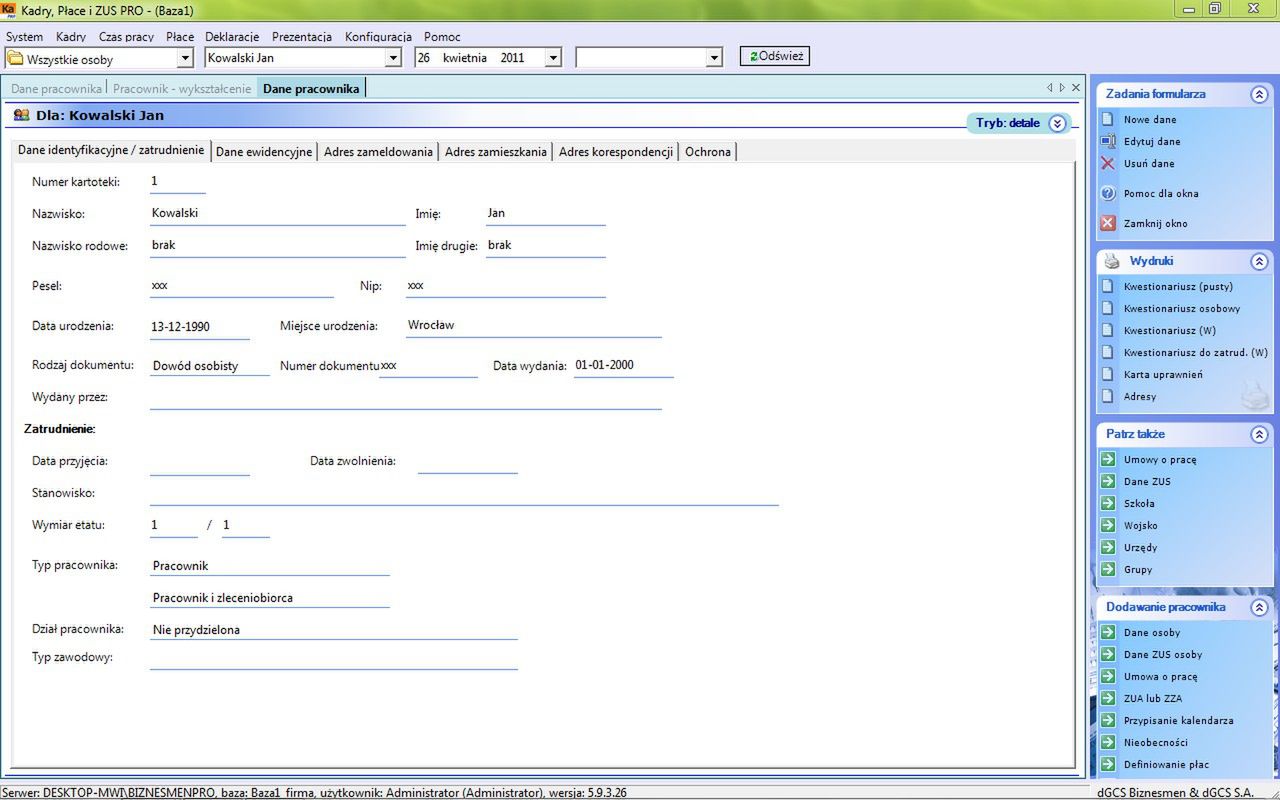Click the Przypisanie kalendarza green arrow icon
This screenshot has height=800, width=1280.
pyautogui.click(x=1108, y=720)
